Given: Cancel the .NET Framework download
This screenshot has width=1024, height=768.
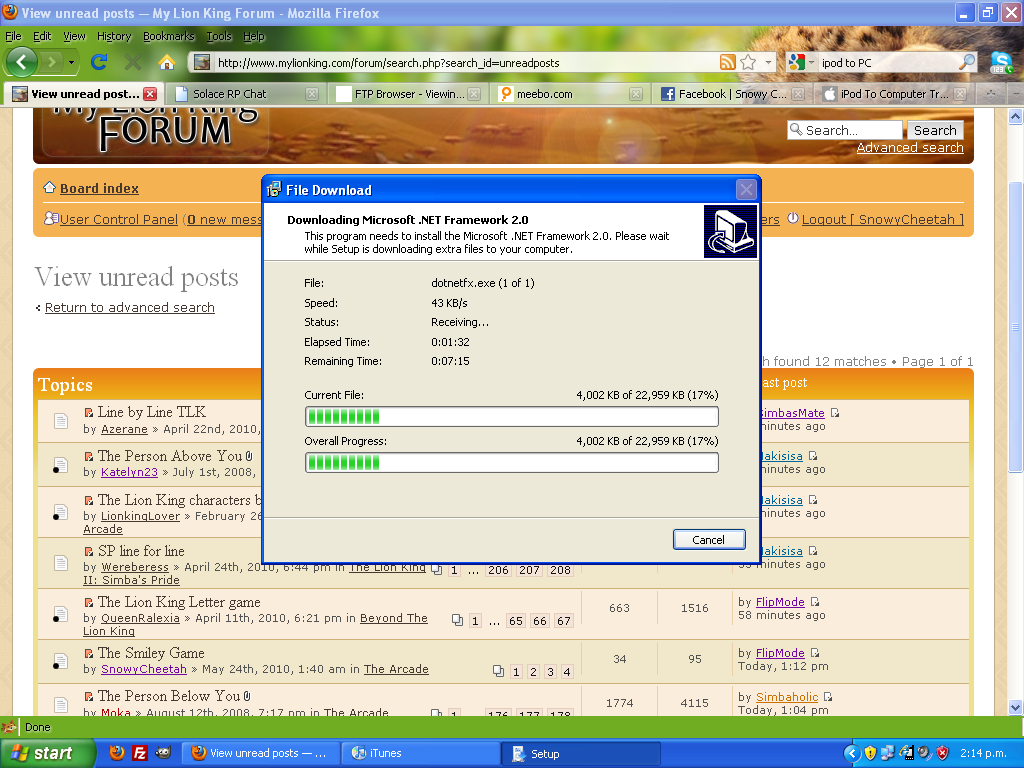Looking at the screenshot, I should [708, 540].
